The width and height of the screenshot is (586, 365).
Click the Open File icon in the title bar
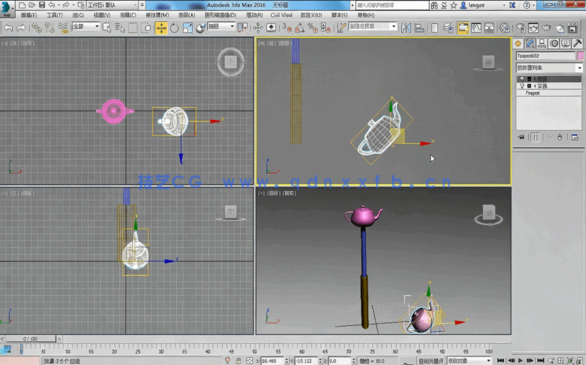tap(32, 5)
